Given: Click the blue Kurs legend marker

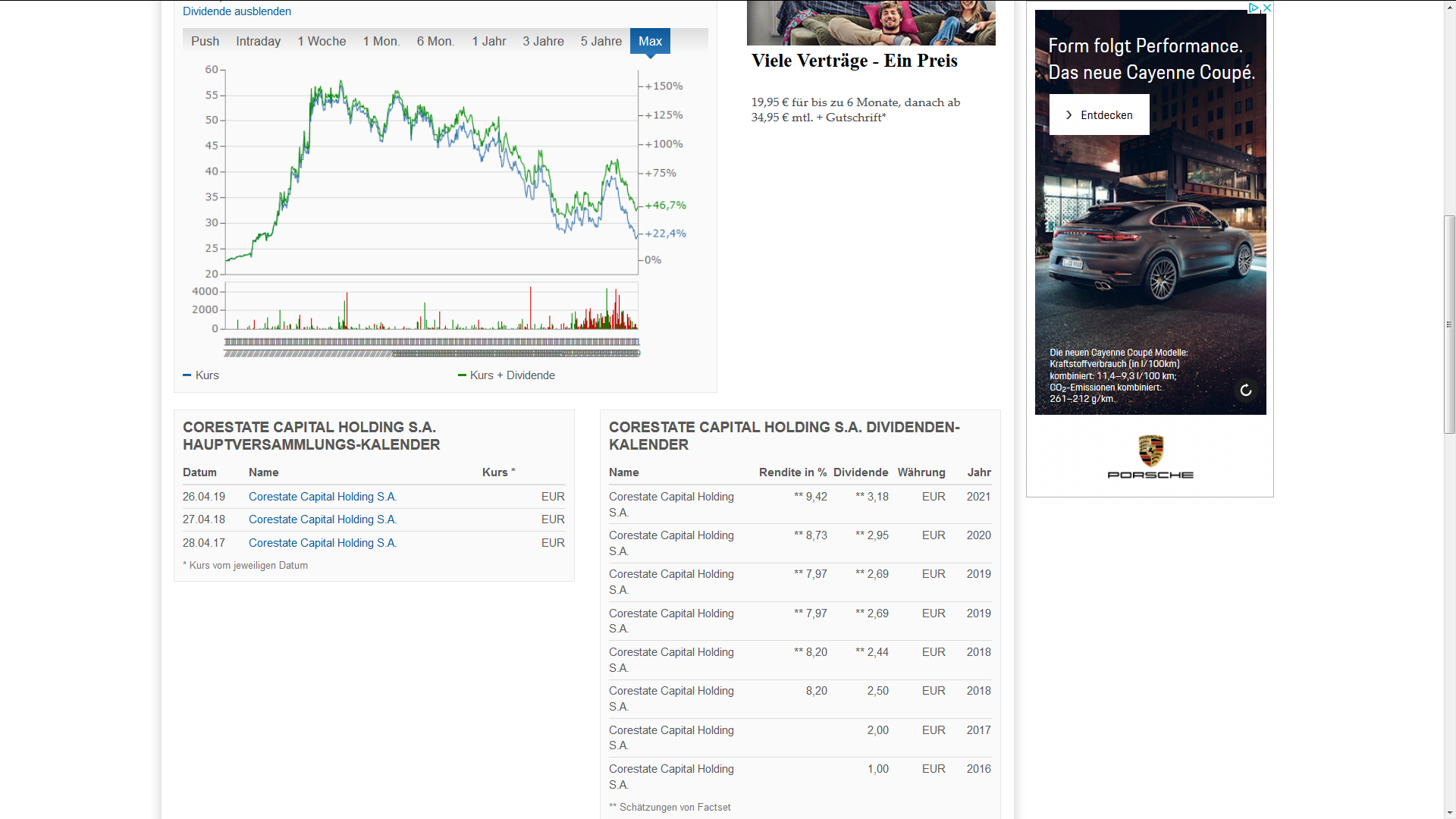Looking at the screenshot, I should click(187, 375).
